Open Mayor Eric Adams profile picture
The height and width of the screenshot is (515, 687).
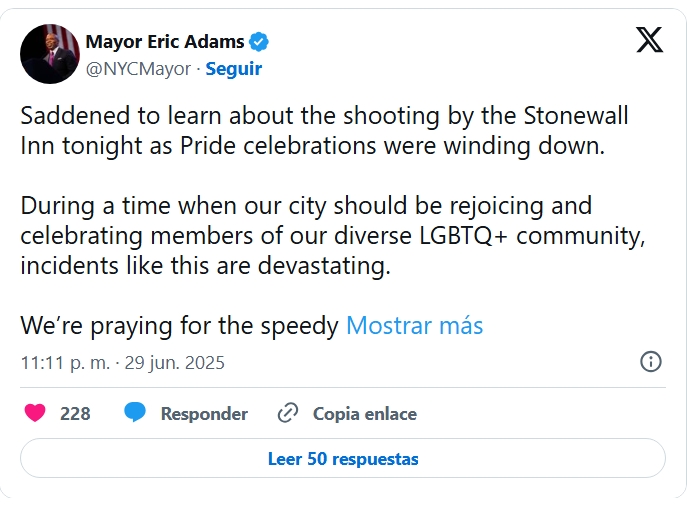tap(50, 54)
